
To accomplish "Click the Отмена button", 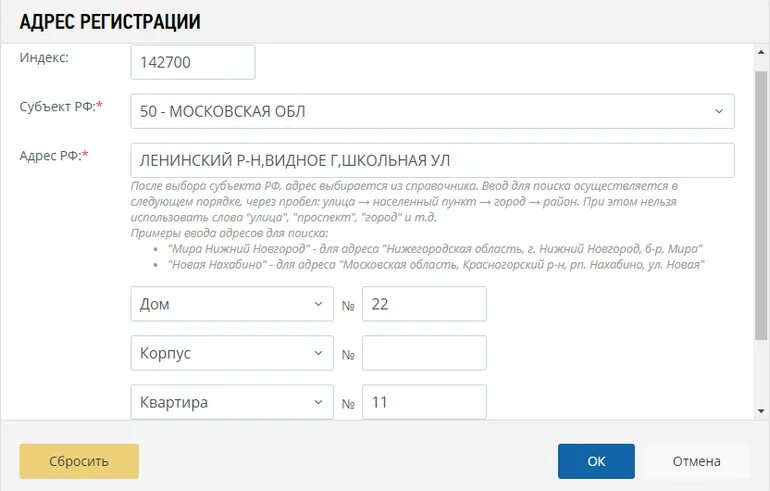I will click(x=696, y=461).
